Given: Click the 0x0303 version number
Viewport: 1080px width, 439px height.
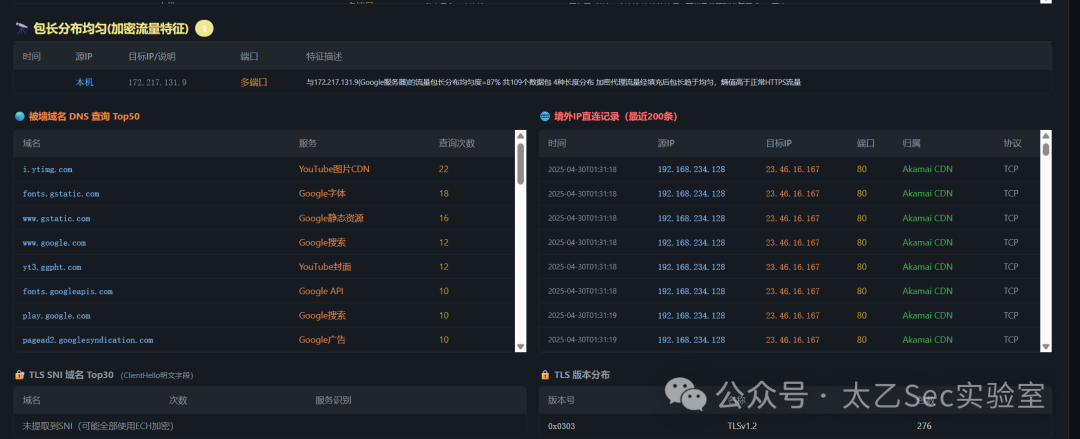Looking at the screenshot, I should click(x=561, y=427).
